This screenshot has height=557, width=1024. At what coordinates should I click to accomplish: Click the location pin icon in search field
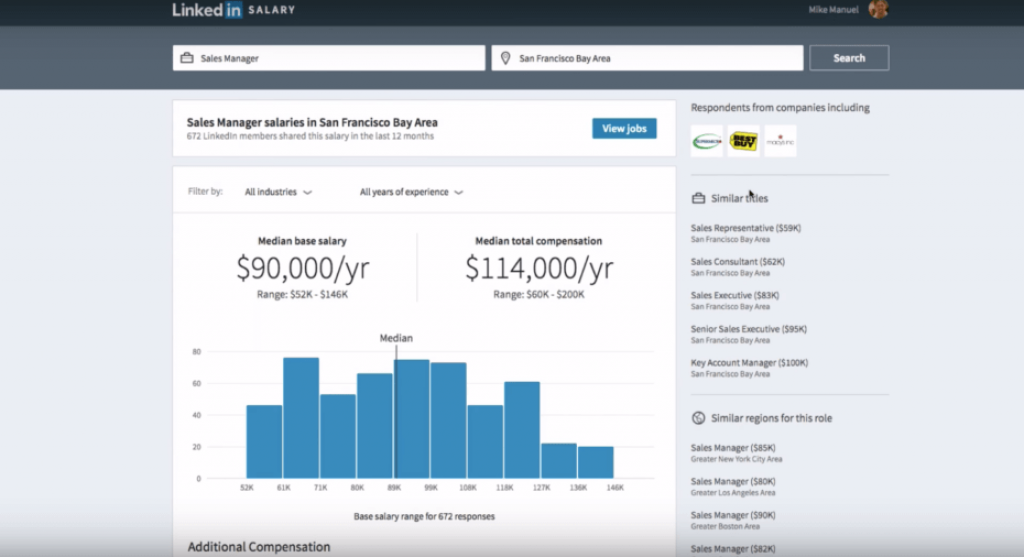[505, 58]
